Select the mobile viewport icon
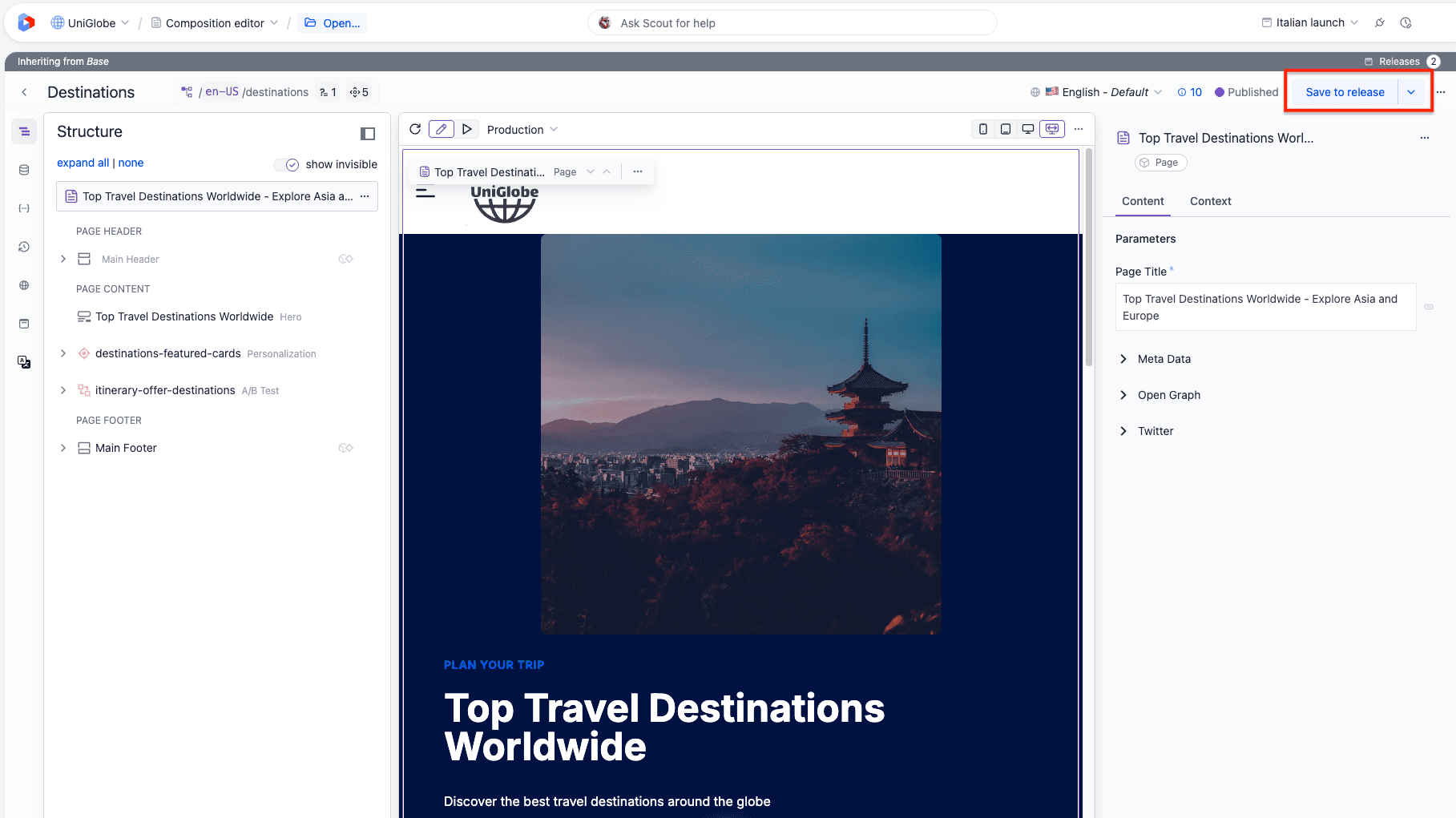The image size is (1456, 818). [x=983, y=129]
